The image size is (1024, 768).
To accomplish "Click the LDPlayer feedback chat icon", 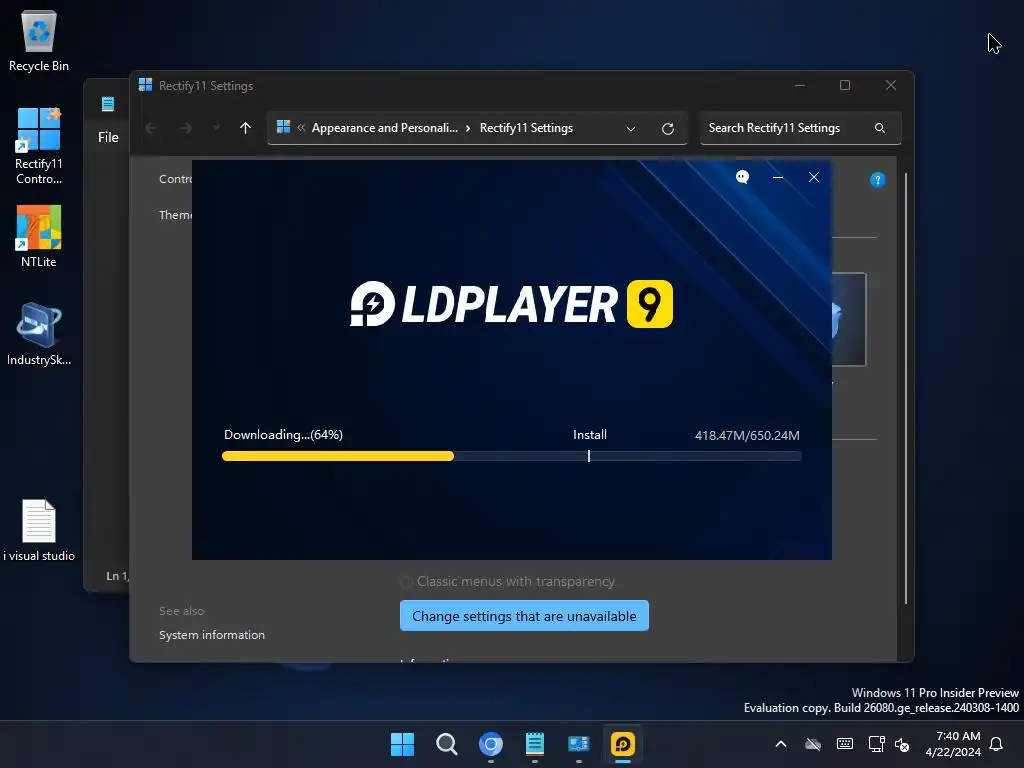I will pyautogui.click(x=743, y=177).
